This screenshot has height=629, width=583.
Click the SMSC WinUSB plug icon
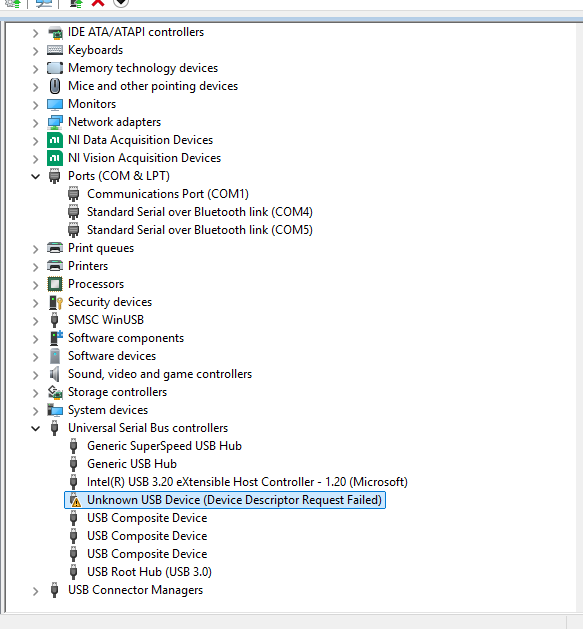[55, 320]
